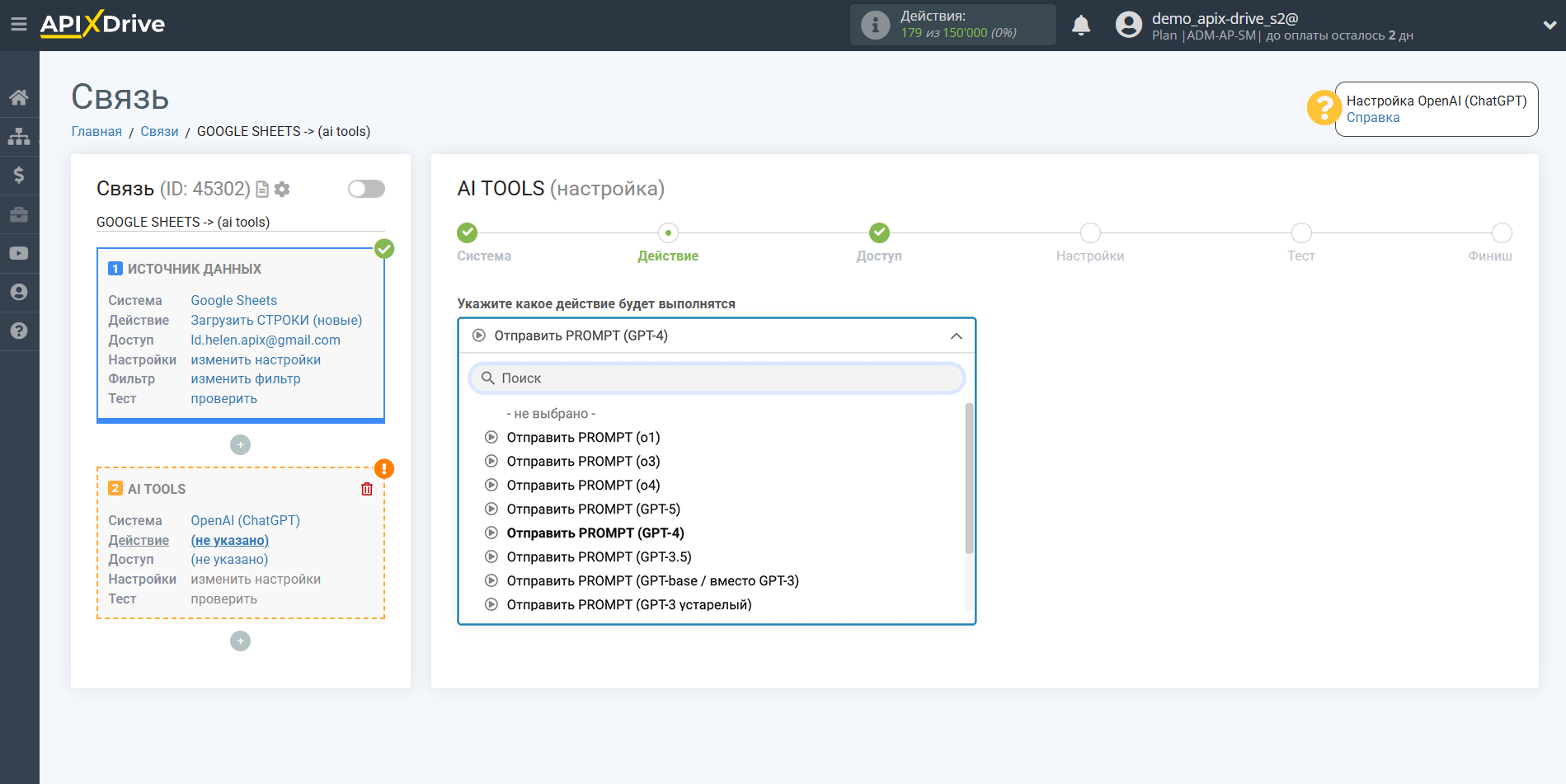
Task: Open the YouTube video sidebar icon
Action: click(19, 254)
